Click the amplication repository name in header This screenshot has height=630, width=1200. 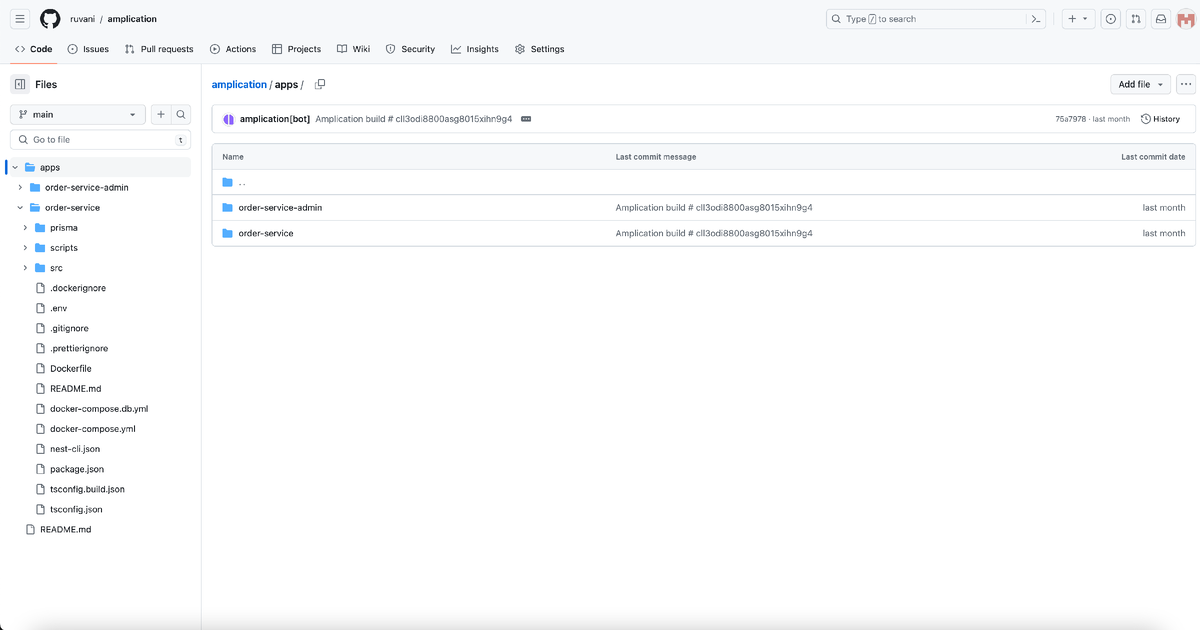click(x=132, y=19)
